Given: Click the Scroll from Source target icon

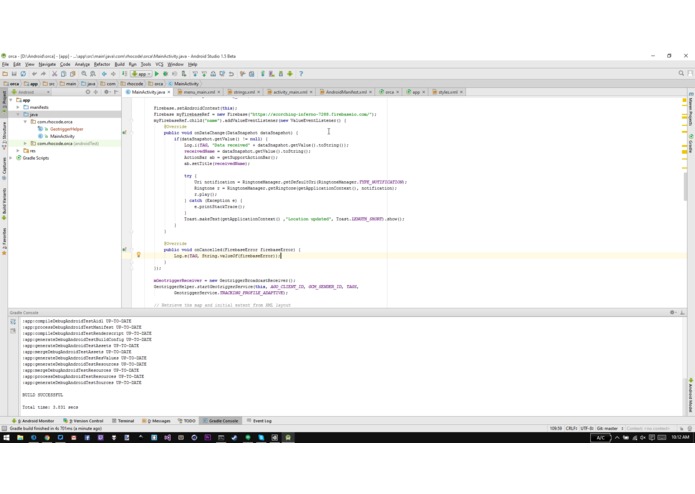Looking at the screenshot, I should pyautogui.click(x=88, y=92).
